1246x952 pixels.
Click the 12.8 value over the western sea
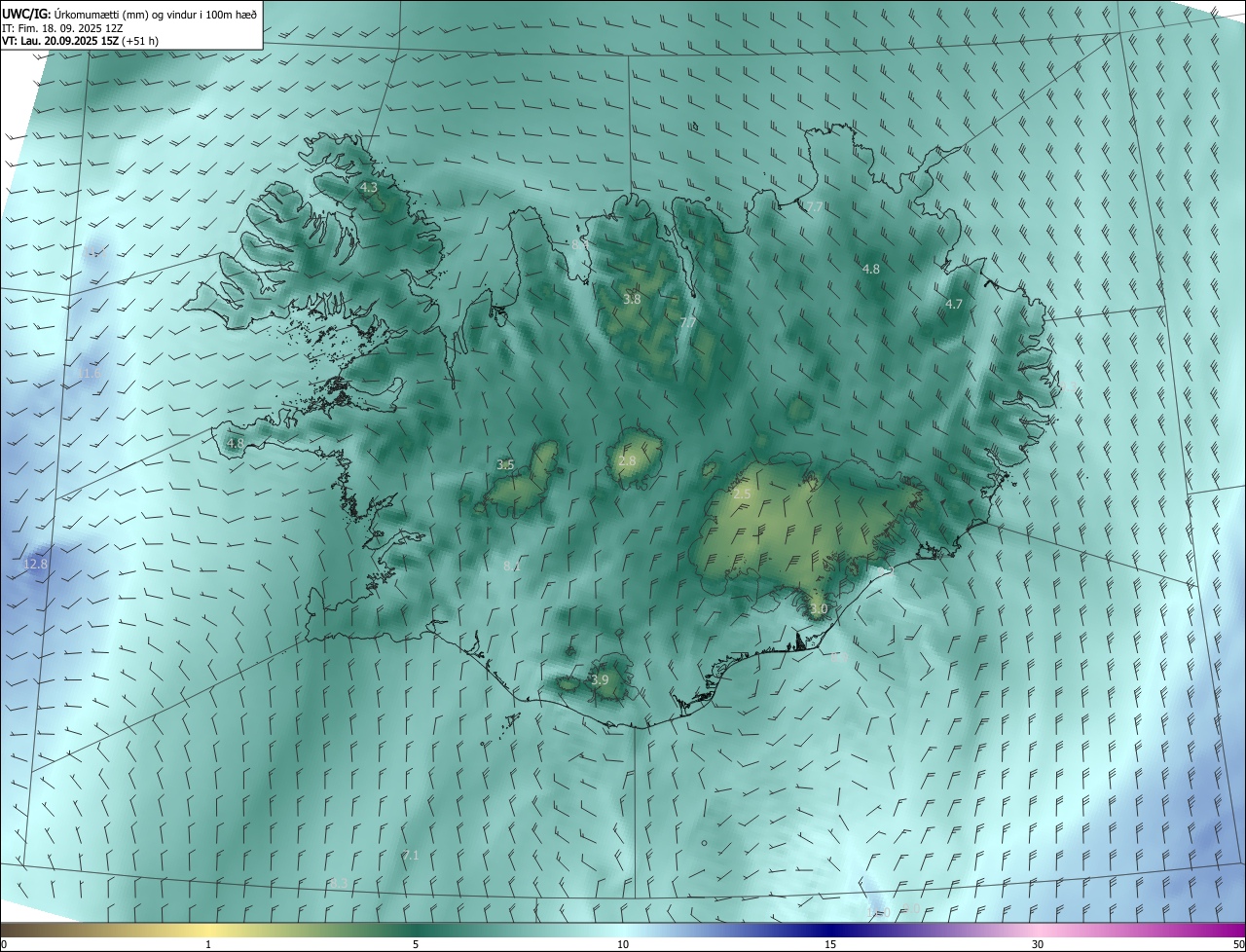click(x=35, y=564)
